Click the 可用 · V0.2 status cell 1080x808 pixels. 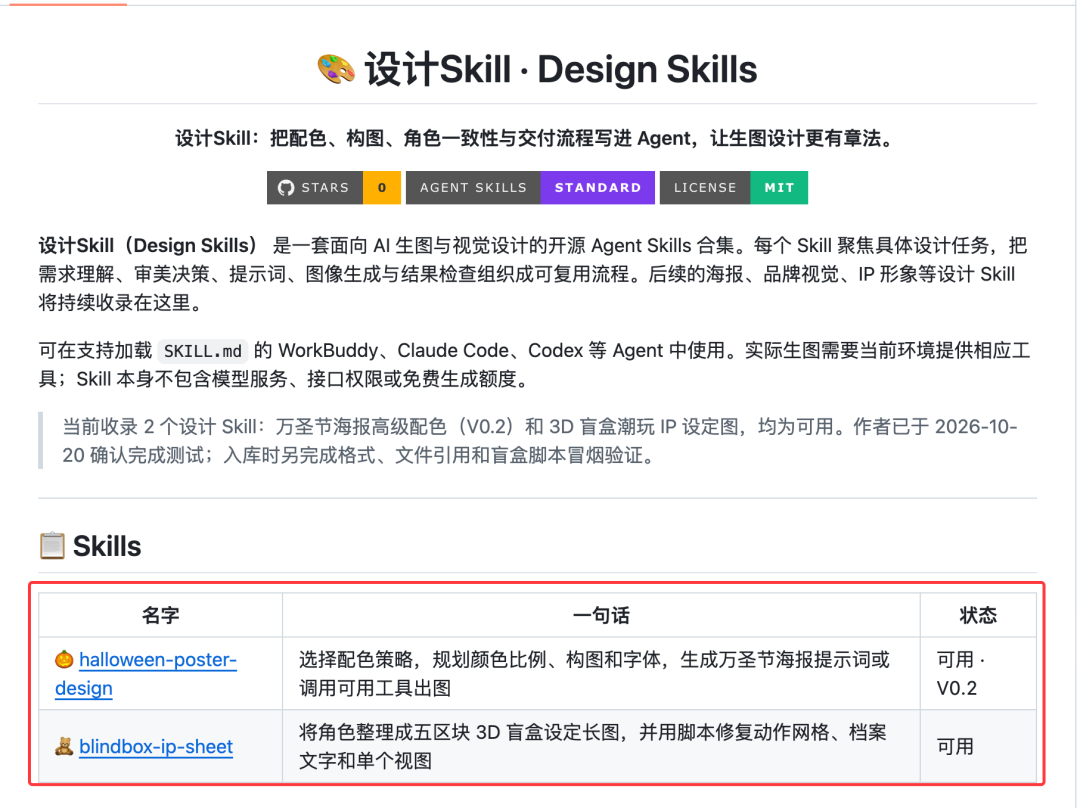(x=978, y=674)
